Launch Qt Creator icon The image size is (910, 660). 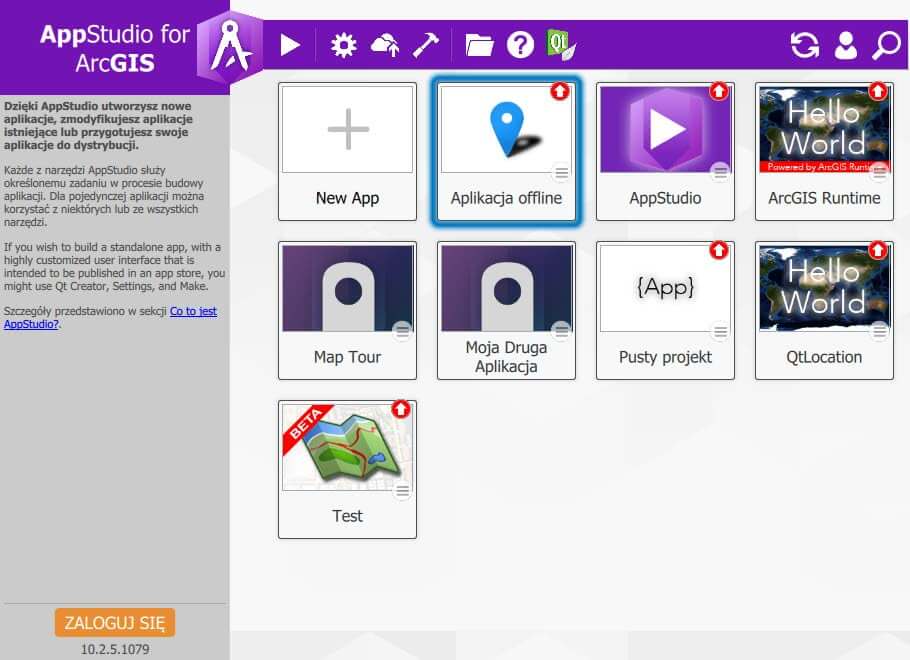[x=561, y=45]
